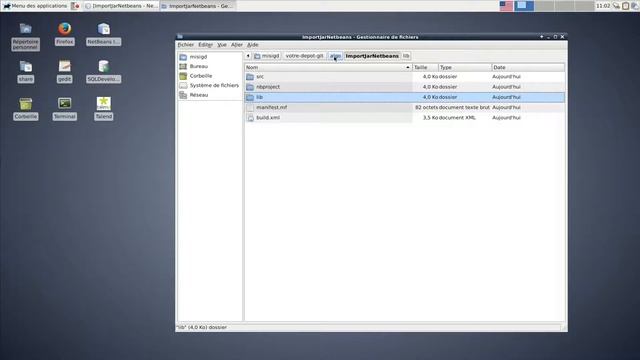Click the clock showing 11:02
This screenshot has width=640, height=360.
(x=603, y=6)
